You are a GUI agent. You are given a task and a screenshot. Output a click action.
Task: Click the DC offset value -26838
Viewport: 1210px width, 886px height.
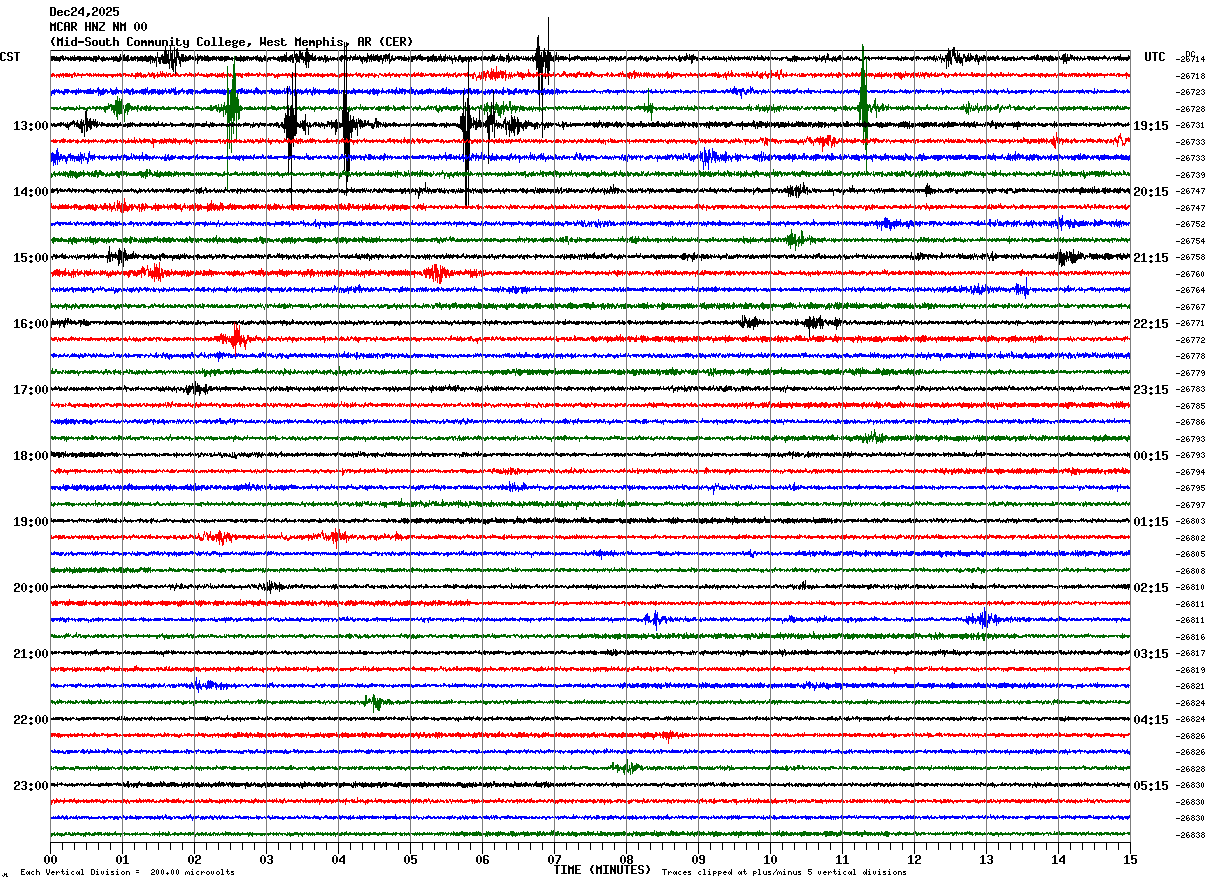1191,835
